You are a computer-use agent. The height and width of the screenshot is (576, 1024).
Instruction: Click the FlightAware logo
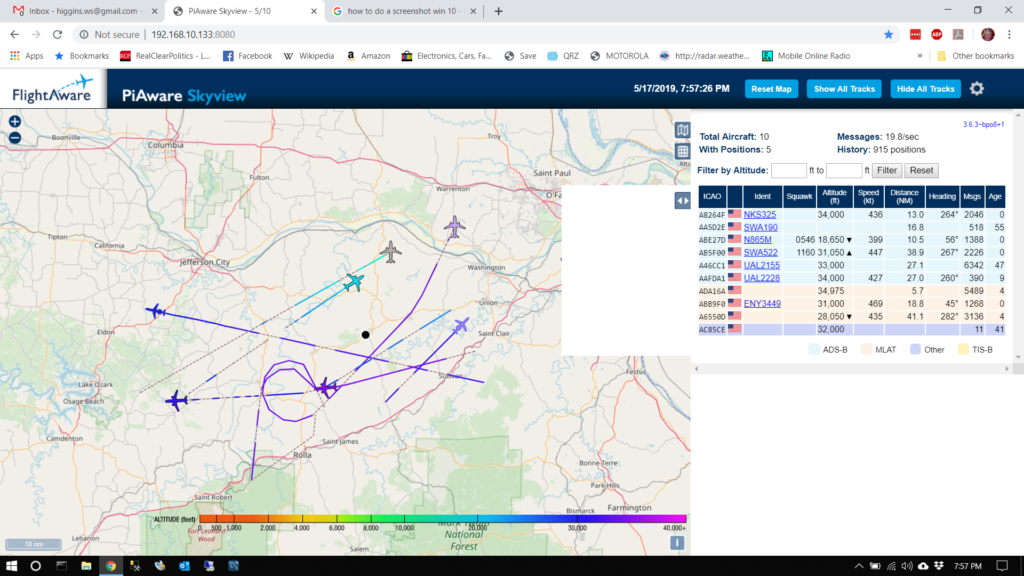tap(52, 89)
